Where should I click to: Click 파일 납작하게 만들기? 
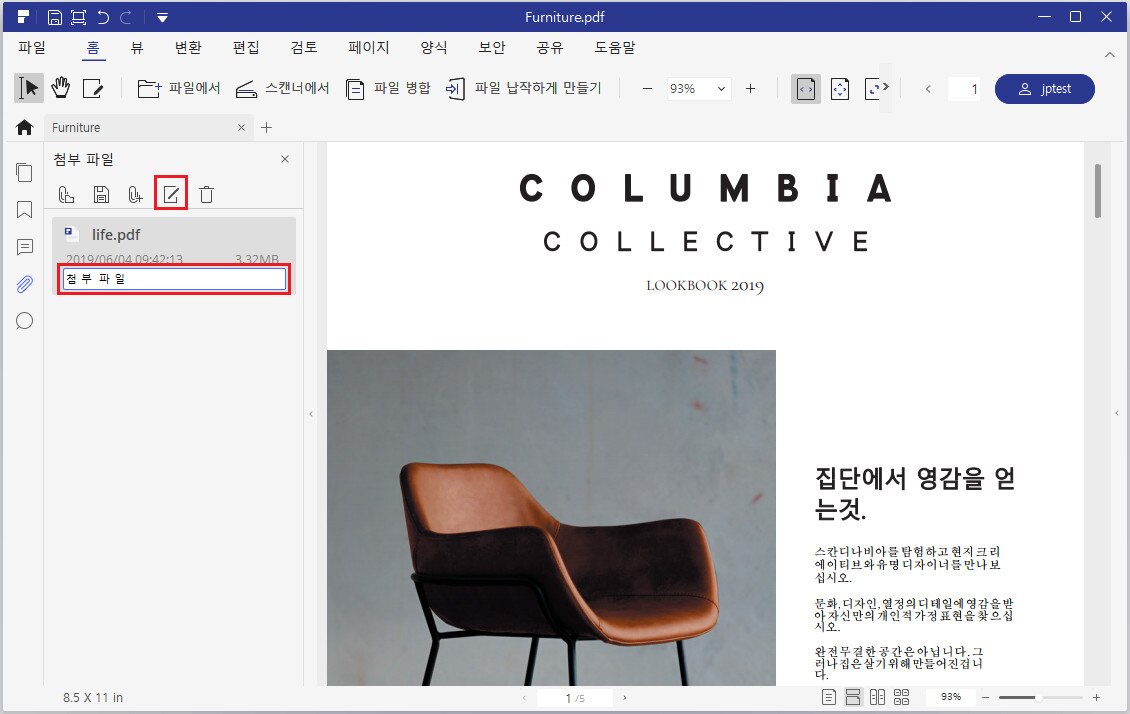point(523,89)
